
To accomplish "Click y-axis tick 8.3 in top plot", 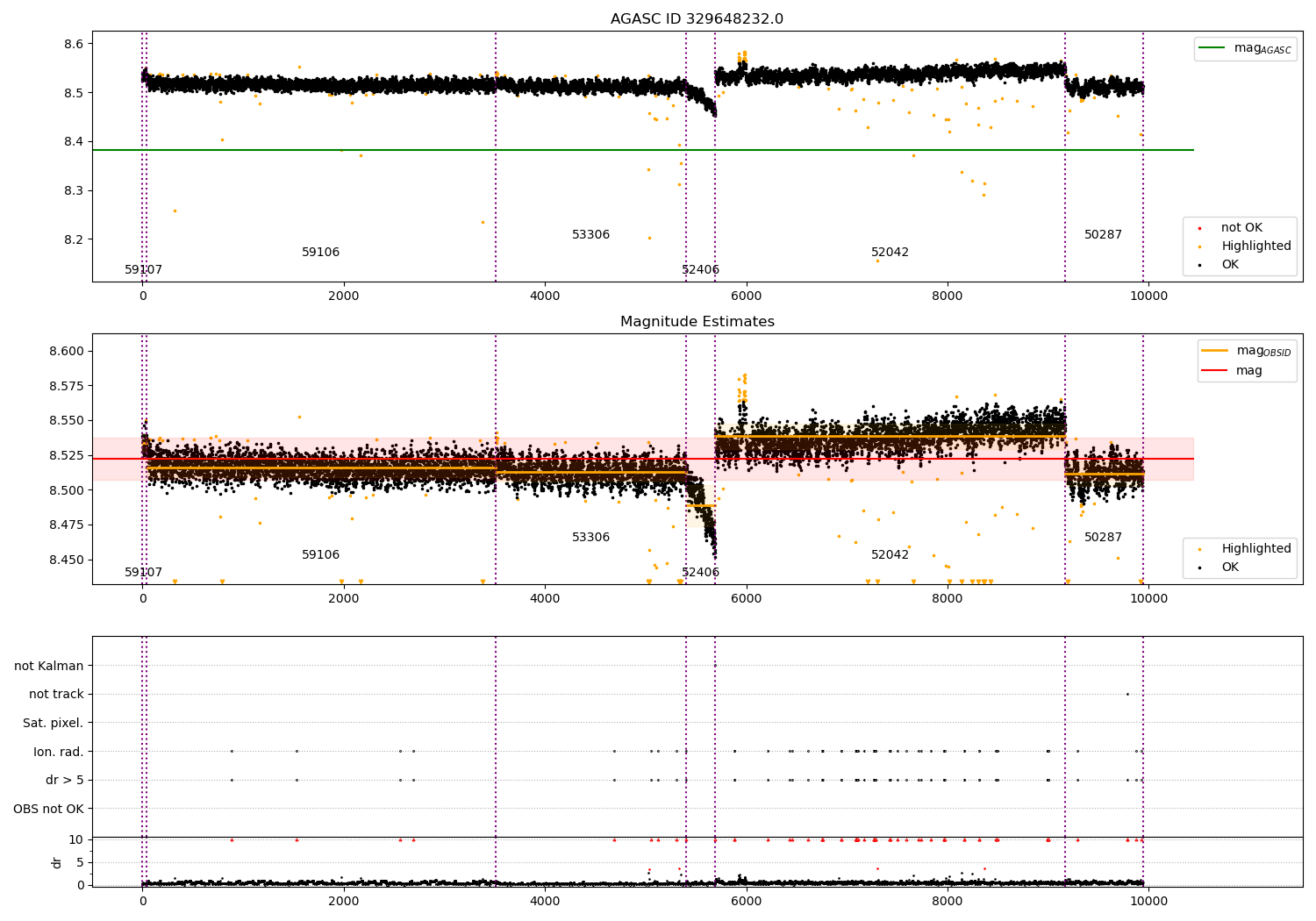I will click(73, 191).
